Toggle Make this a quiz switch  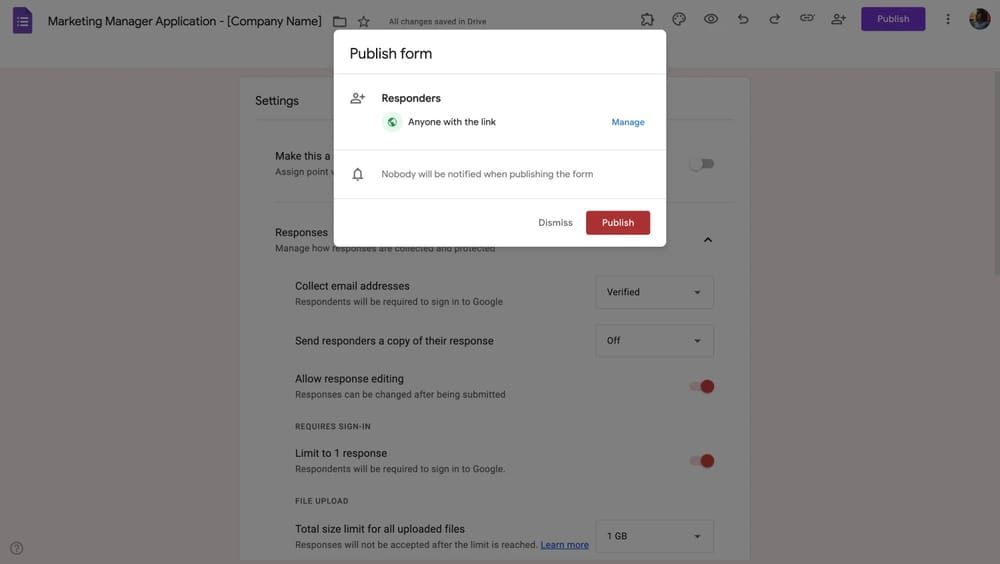point(702,164)
